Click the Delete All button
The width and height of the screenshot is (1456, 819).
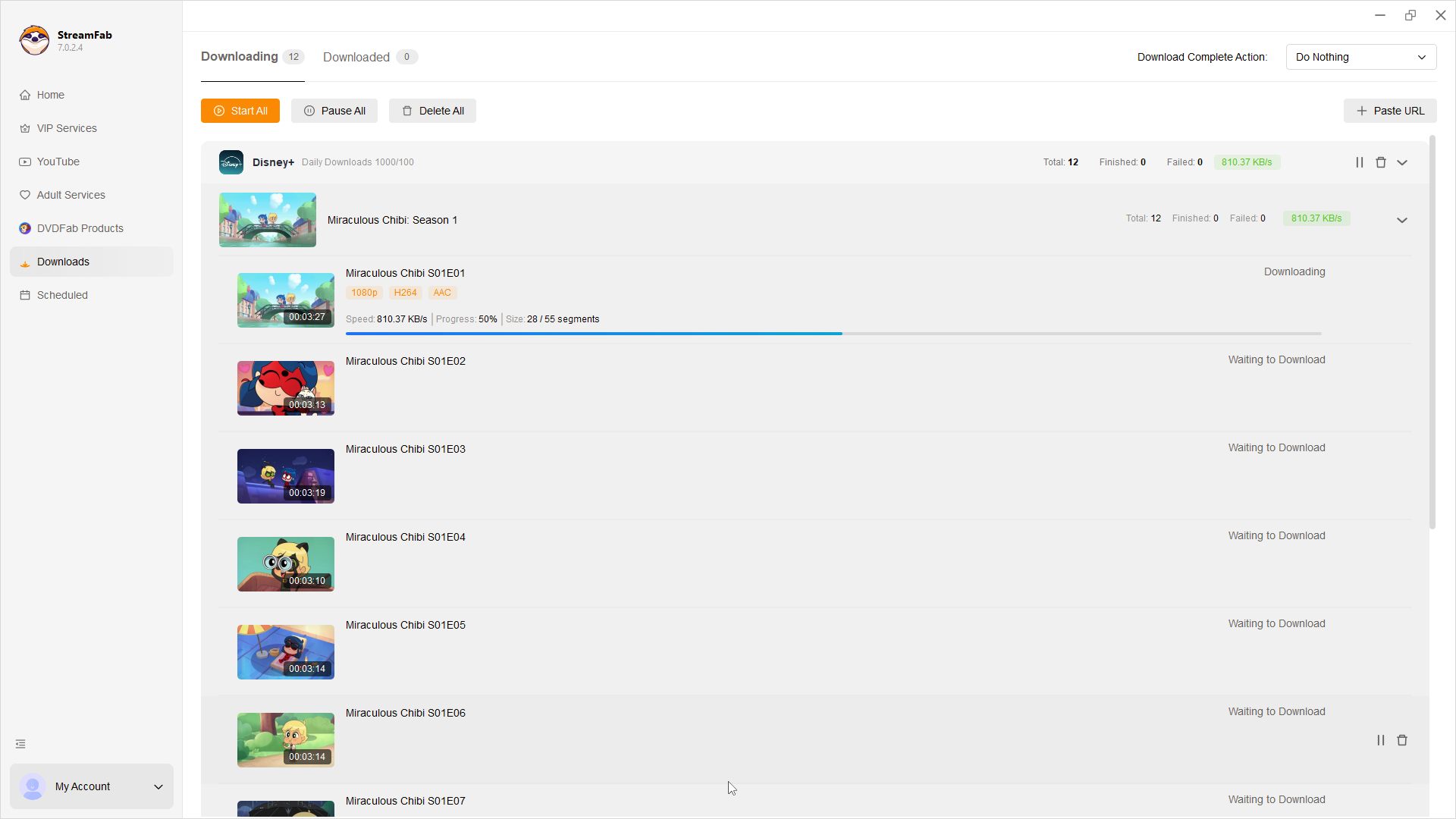432,111
